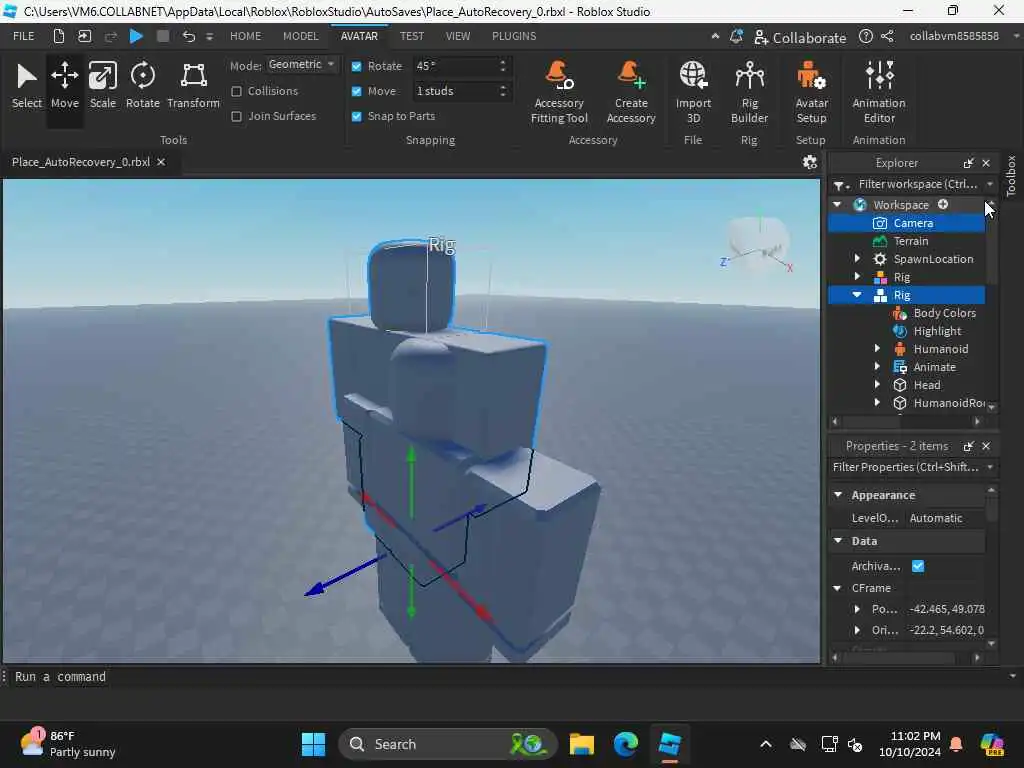
Task: Launch Create Accessory
Action: [631, 92]
